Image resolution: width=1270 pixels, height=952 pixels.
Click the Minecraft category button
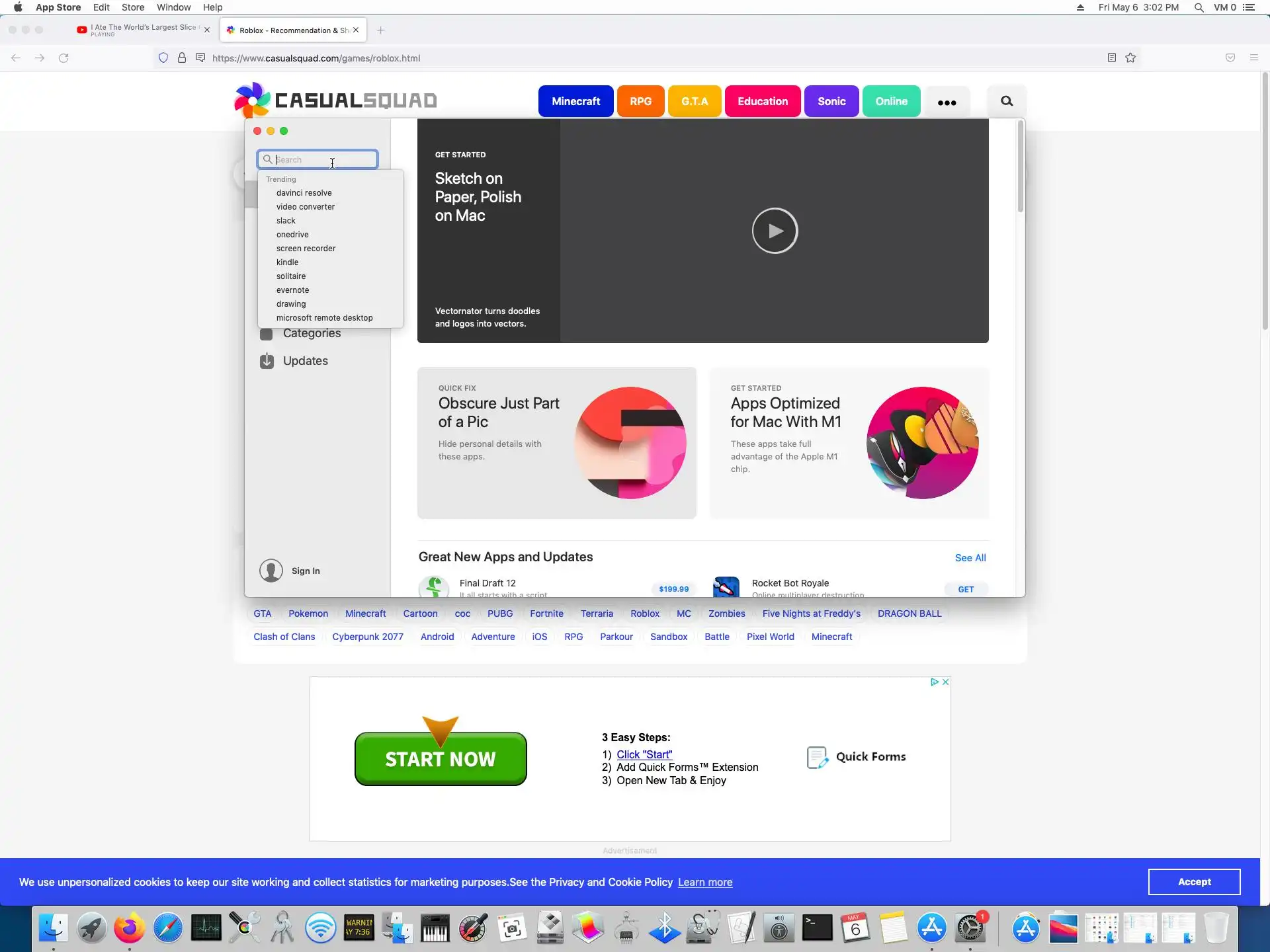pyautogui.click(x=575, y=101)
